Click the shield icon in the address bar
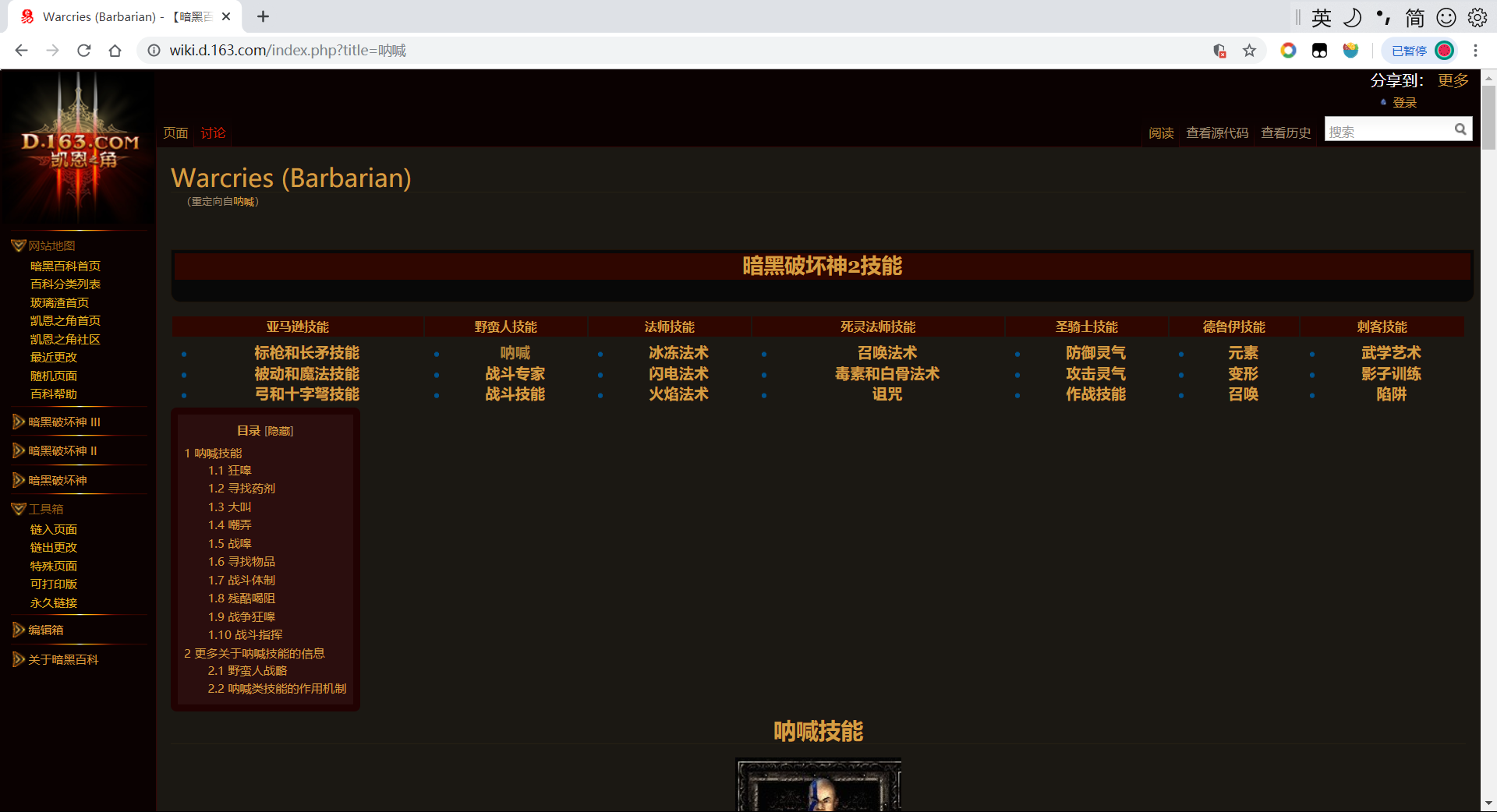This screenshot has width=1497, height=812. (1219, 51)
